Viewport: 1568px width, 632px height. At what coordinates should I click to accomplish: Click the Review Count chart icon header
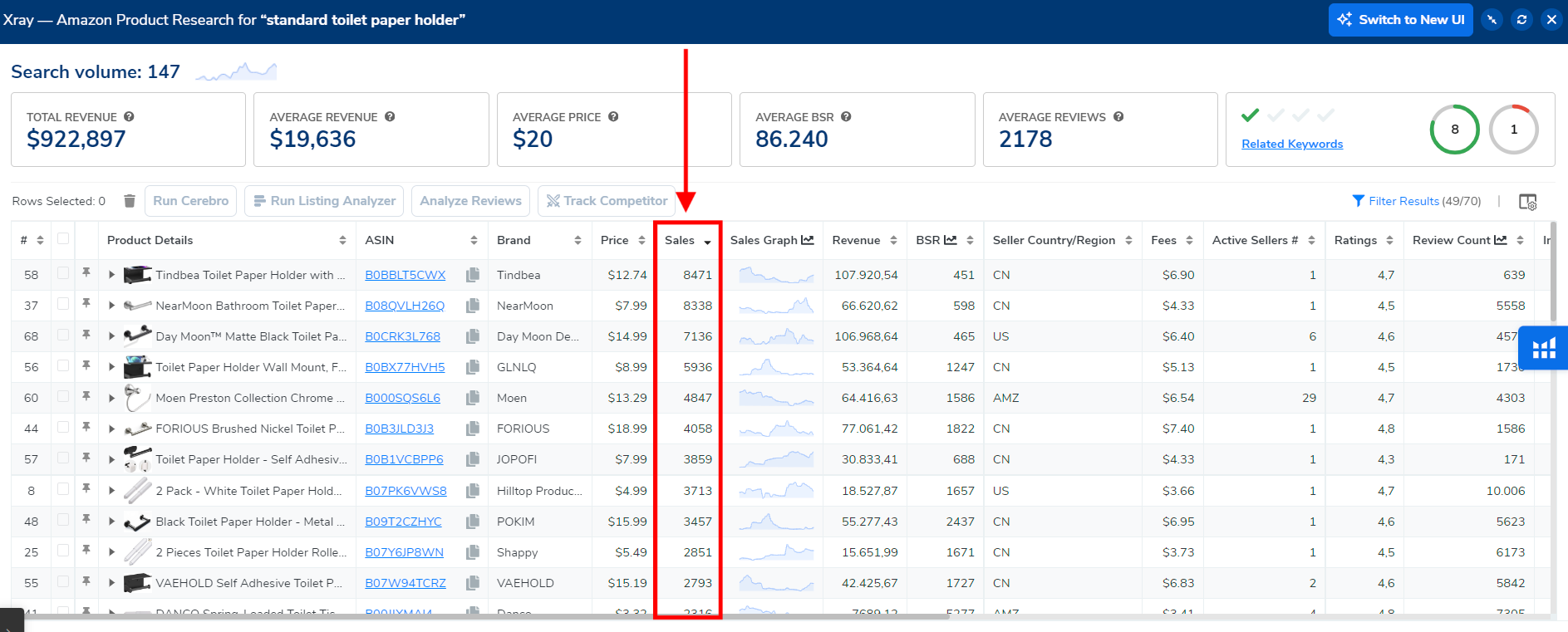click(x=1501, y=240)
